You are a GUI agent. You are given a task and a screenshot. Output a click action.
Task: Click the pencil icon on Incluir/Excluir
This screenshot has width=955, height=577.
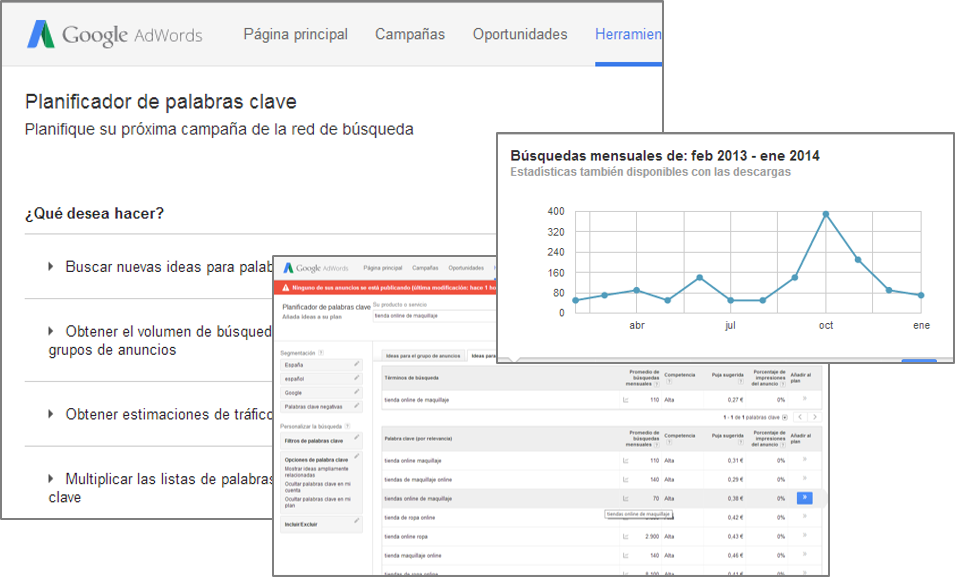coord(357,522)
